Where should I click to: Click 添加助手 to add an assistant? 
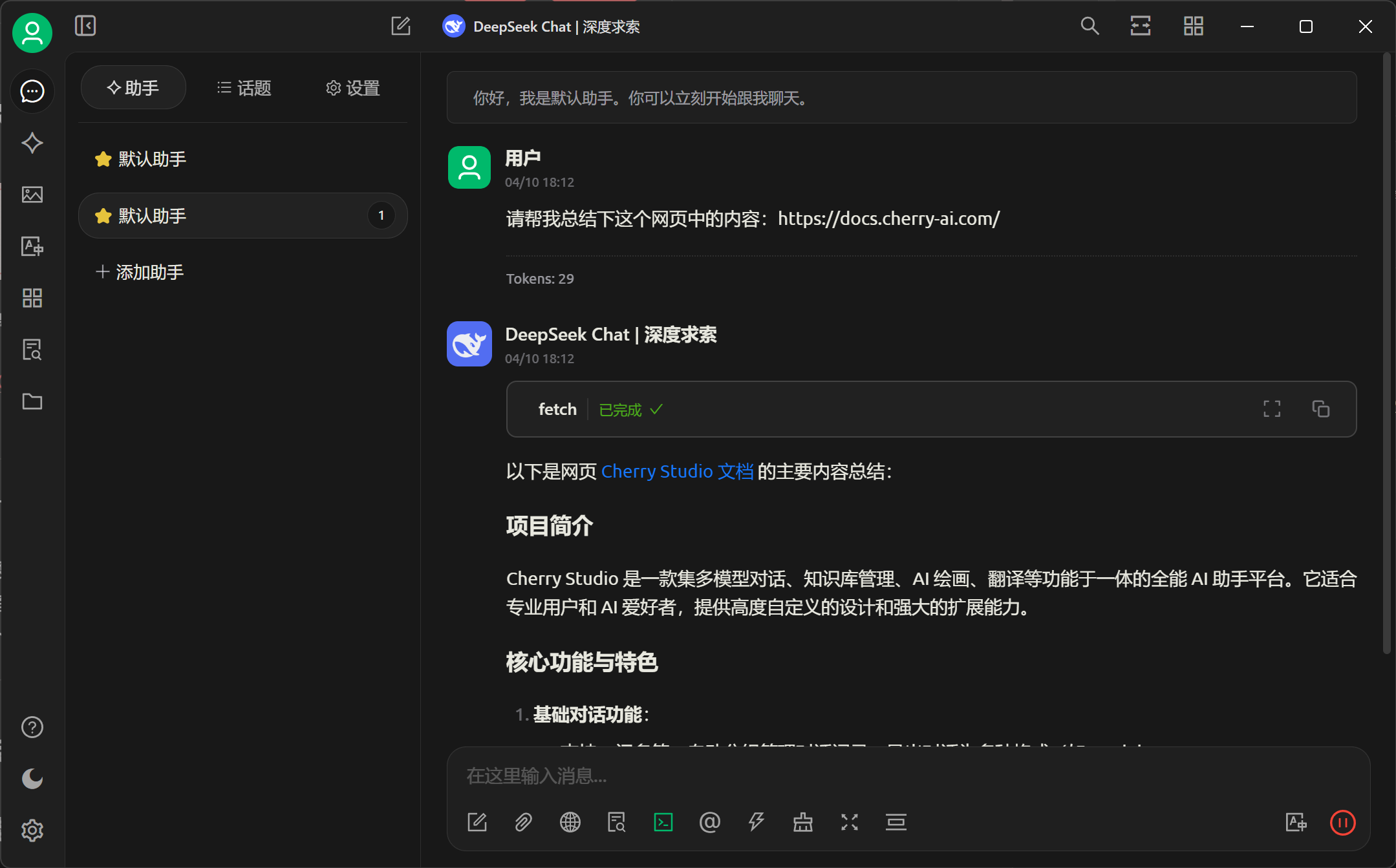click(x=140, y=272)
